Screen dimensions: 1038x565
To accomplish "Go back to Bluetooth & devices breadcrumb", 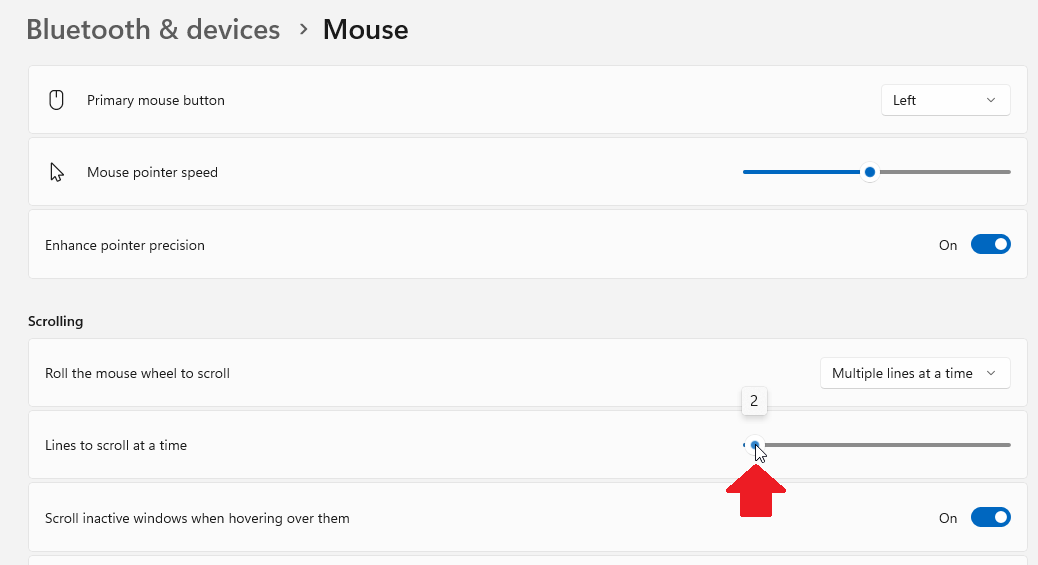I will click(153, 30).
